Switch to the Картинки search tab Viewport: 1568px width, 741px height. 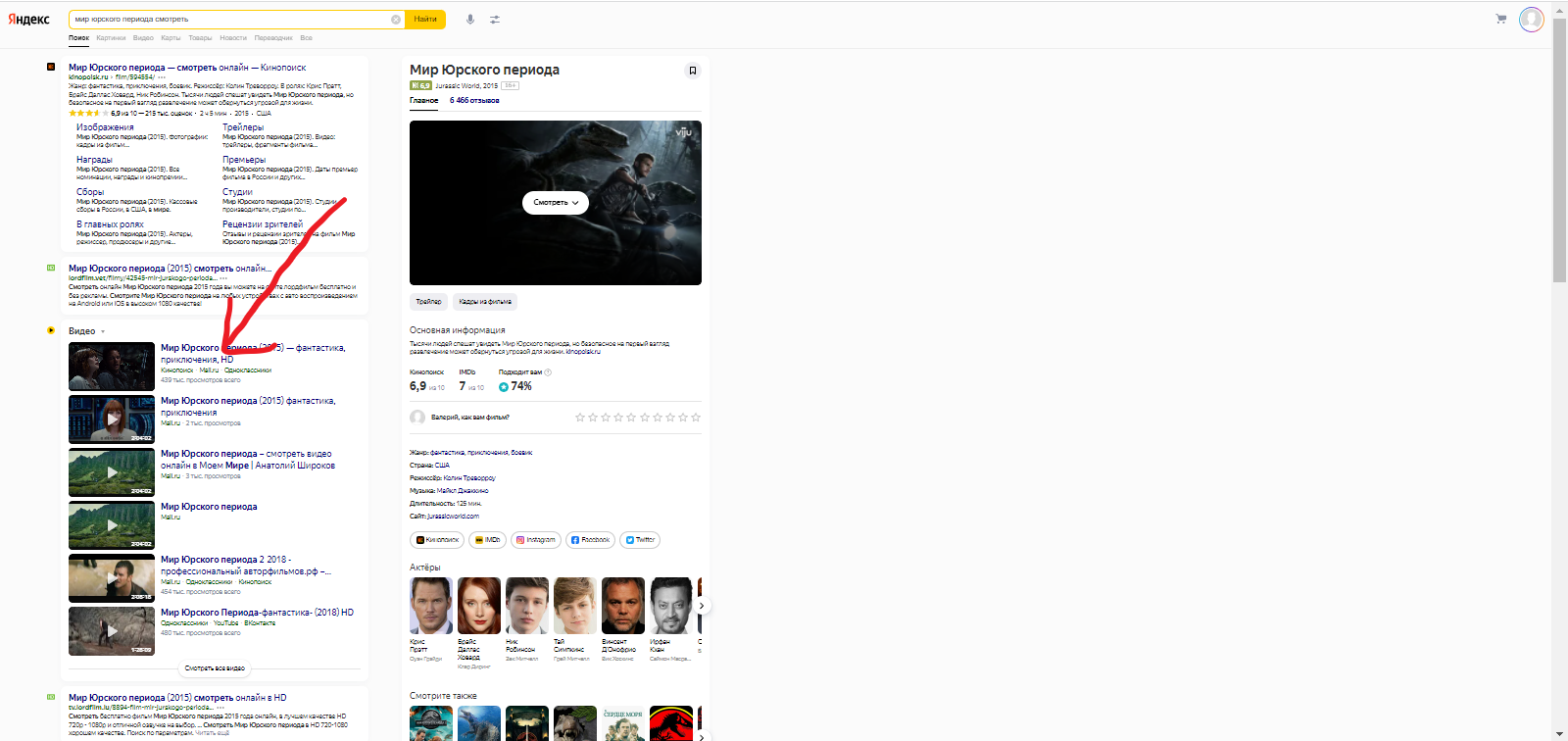pos(111,38)
